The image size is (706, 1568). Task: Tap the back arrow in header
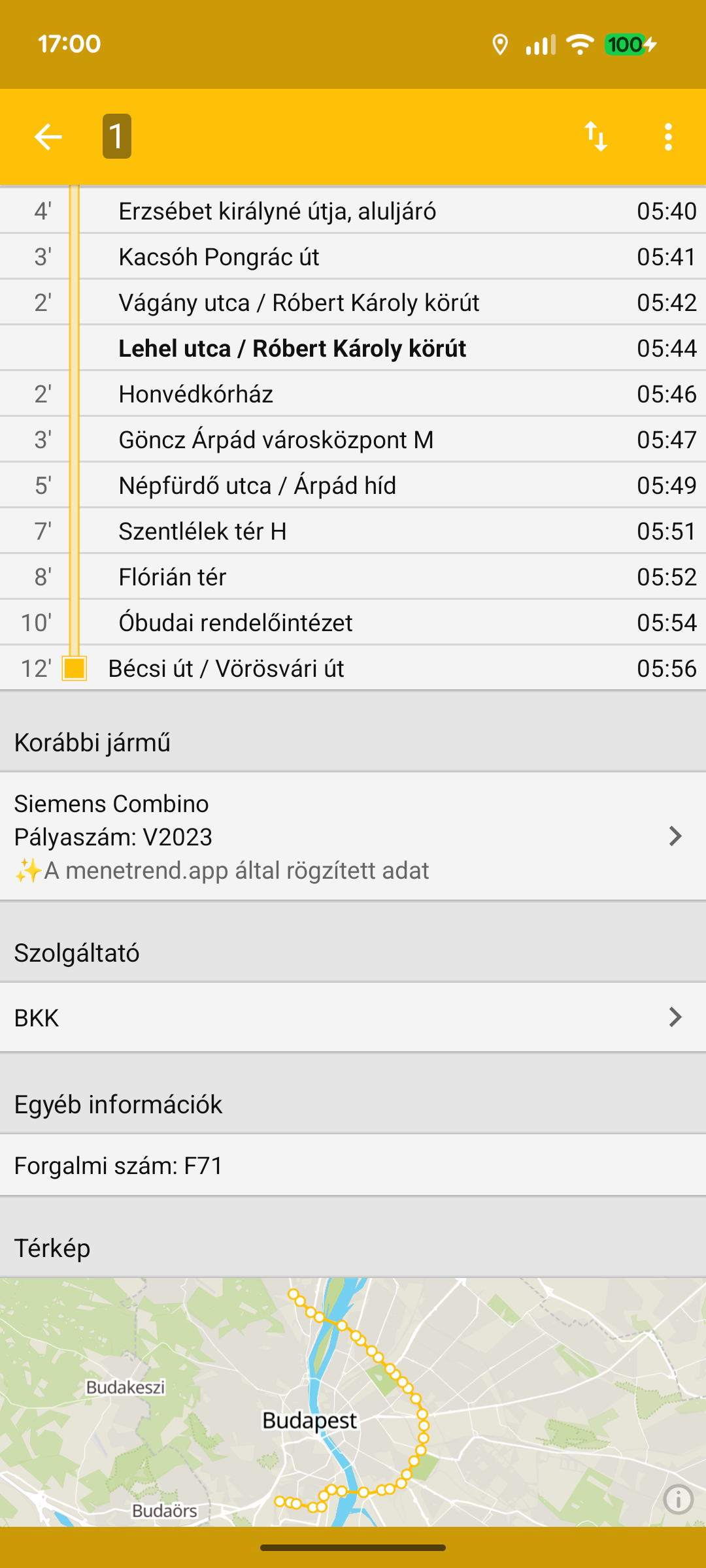click(x=48, y=137)
